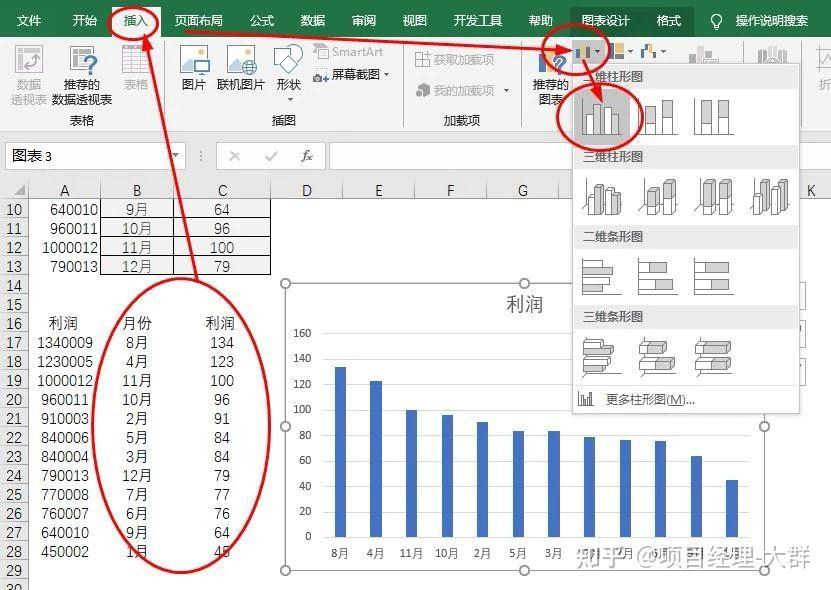Click the 160 value axis label
This screenshot has width=831, height=590.
(x=302, y=333)
